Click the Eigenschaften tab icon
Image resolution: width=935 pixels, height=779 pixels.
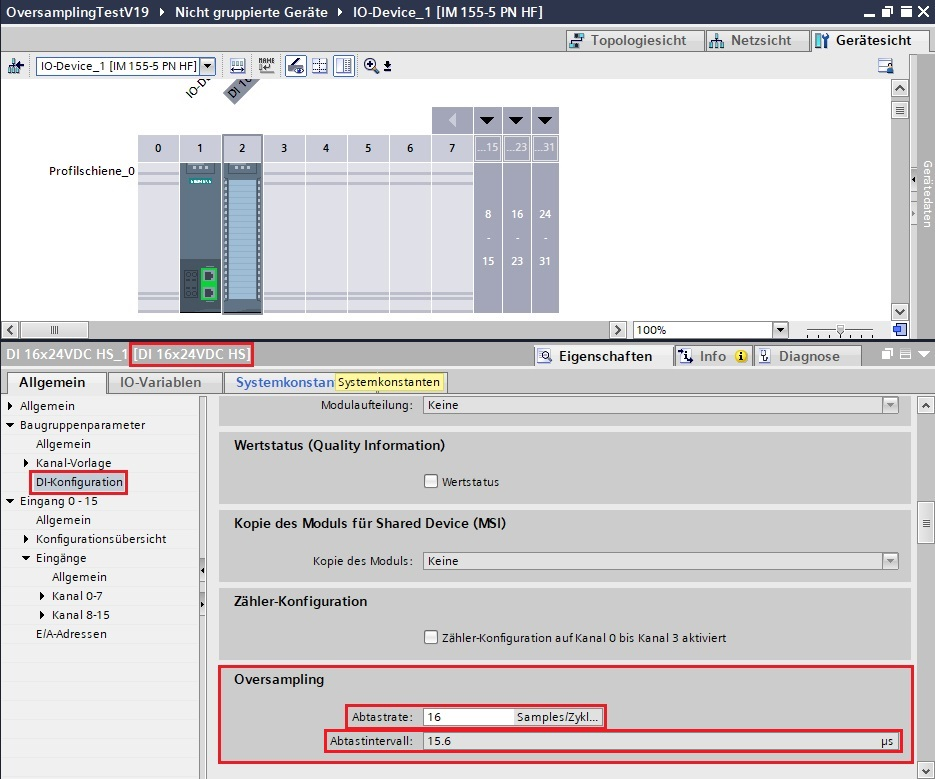point(544,356)
